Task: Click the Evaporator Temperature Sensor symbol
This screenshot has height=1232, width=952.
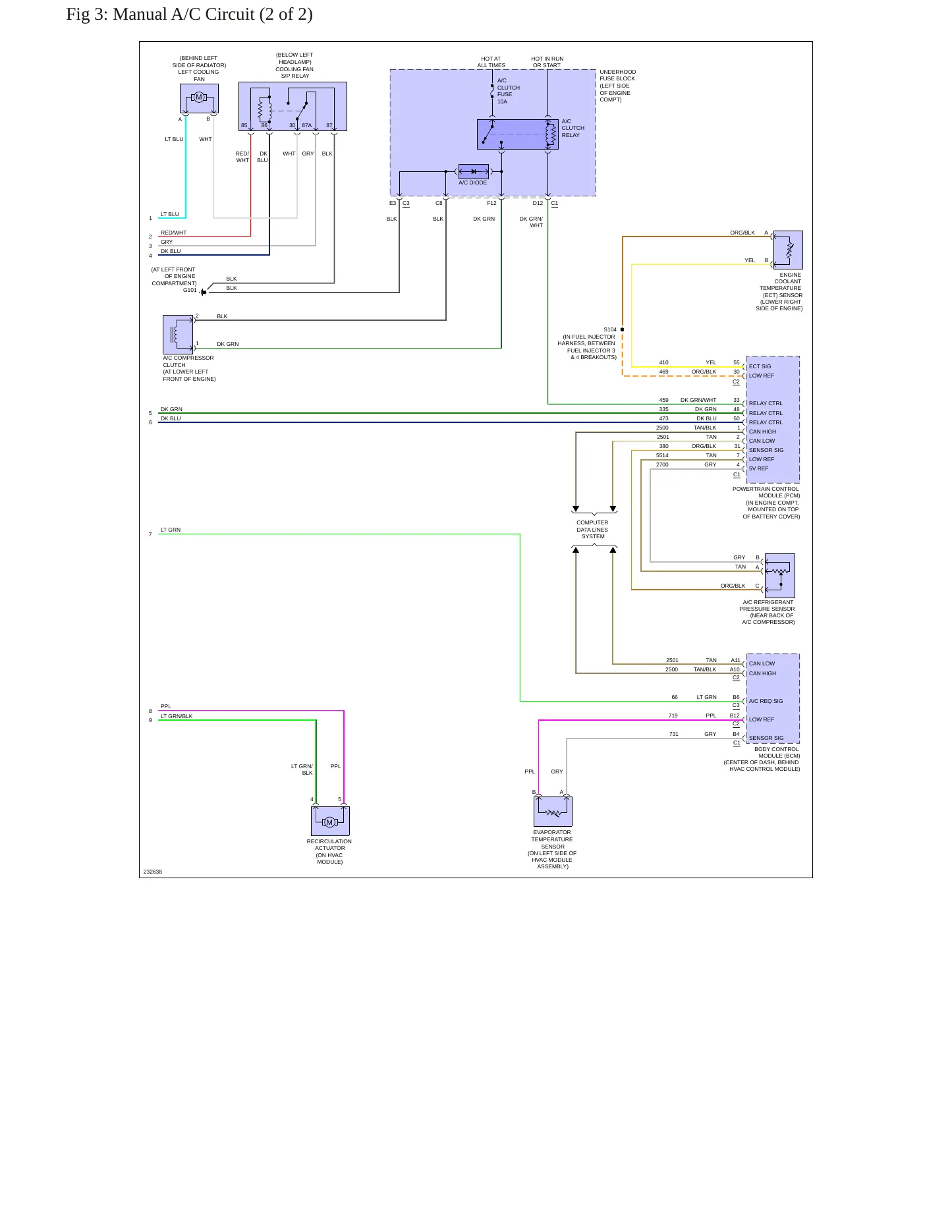Action: (553, 812)
